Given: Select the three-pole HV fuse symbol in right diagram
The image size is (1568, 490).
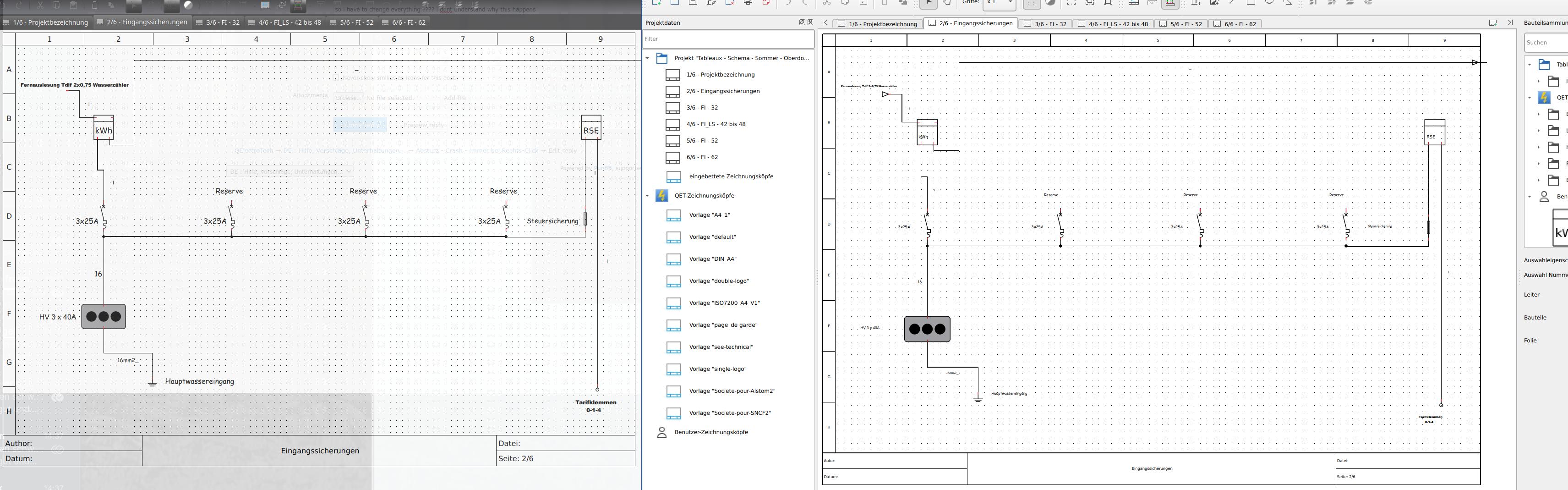Looking at the screenshot, I should [x=926, y=329].
